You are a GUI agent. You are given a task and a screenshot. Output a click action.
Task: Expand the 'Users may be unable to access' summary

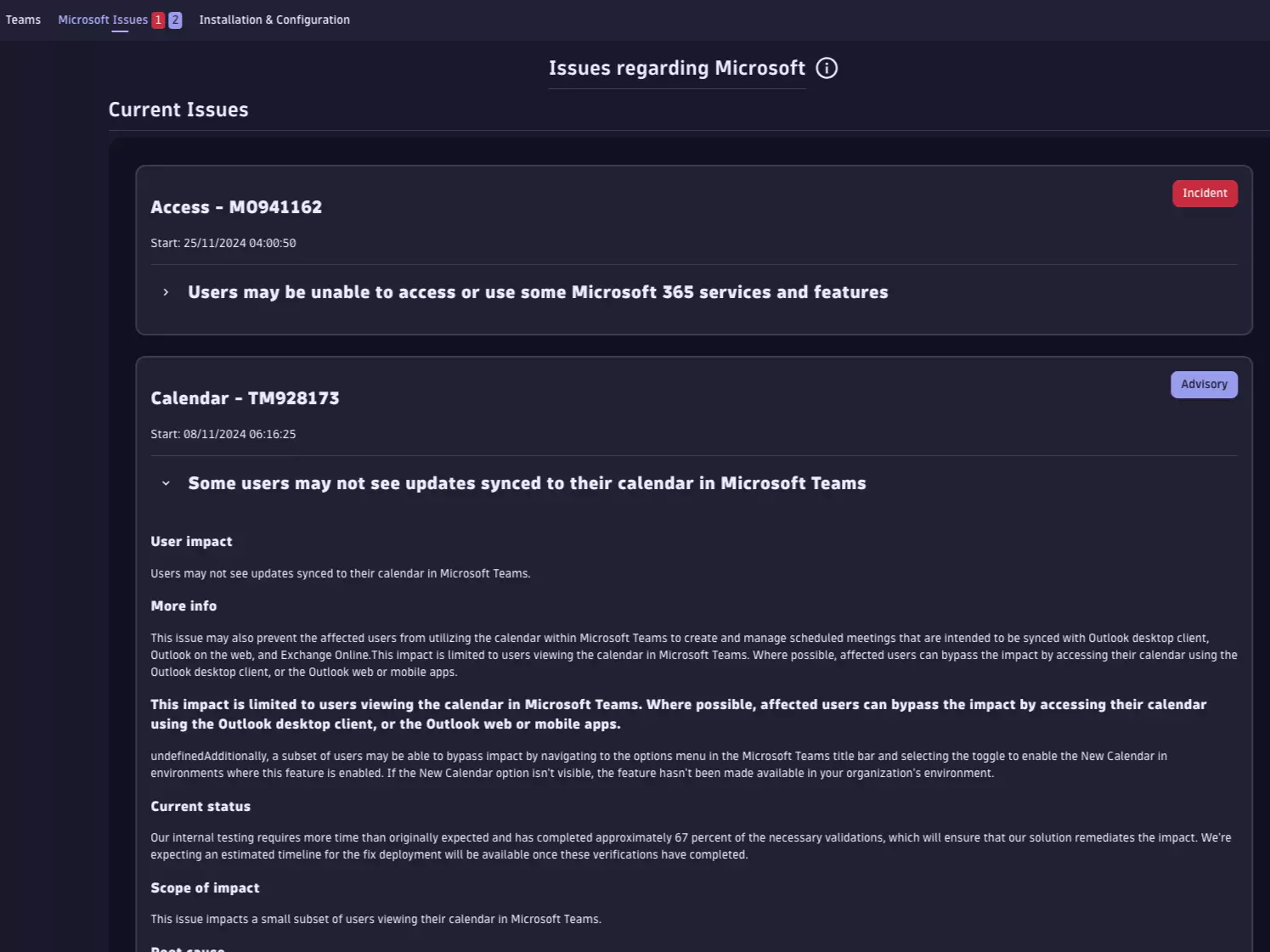click(537, 292)
